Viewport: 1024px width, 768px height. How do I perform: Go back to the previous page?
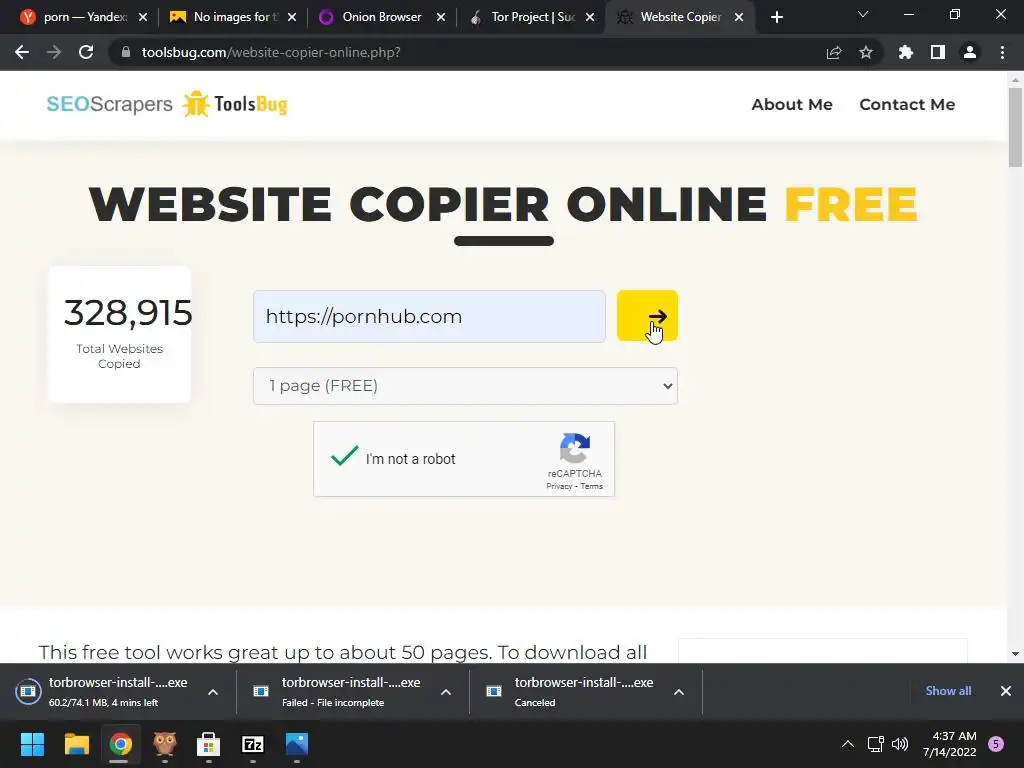(x=22, y=52)
